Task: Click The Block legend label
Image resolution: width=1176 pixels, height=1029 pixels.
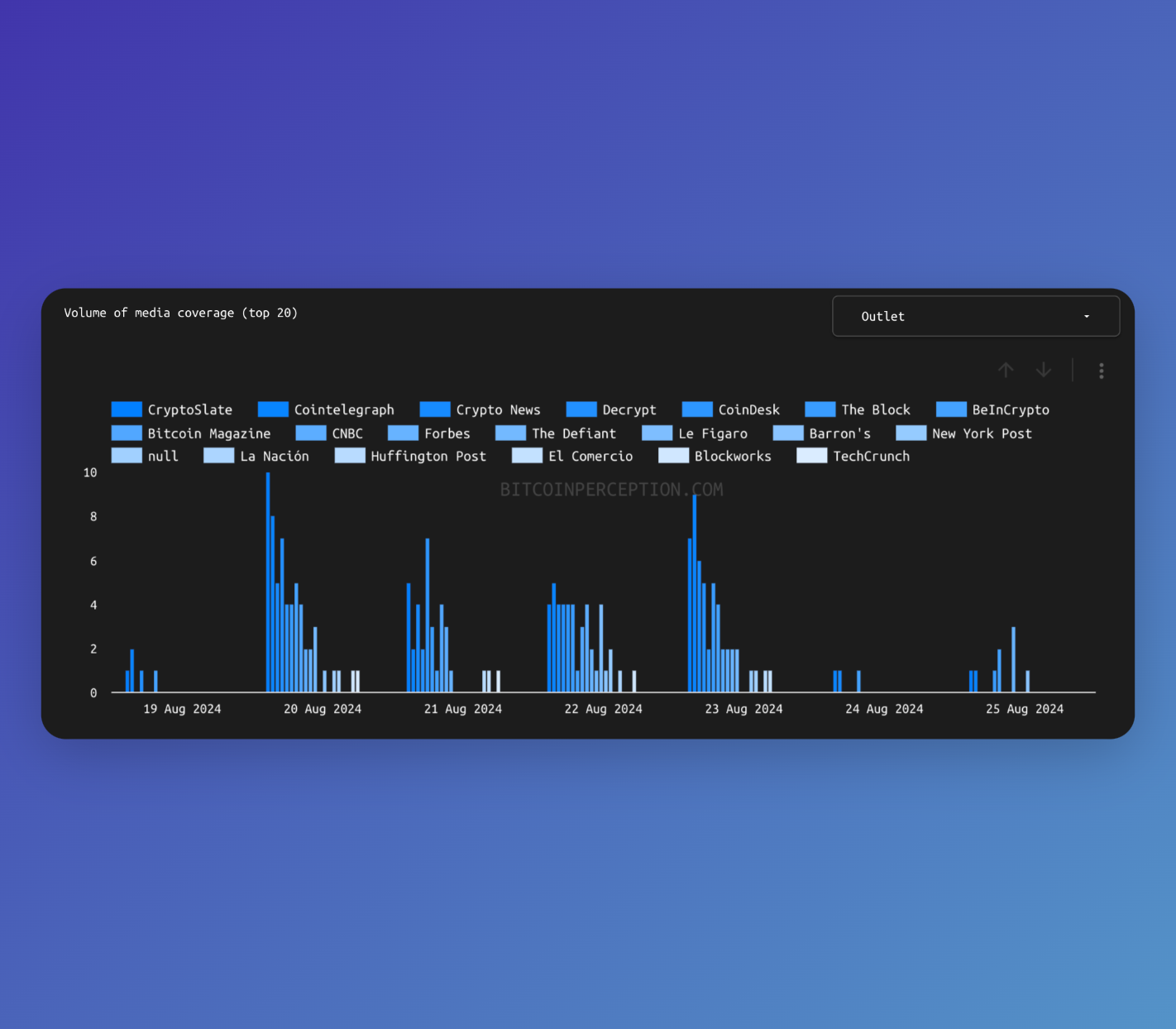Action: [875, 409]
